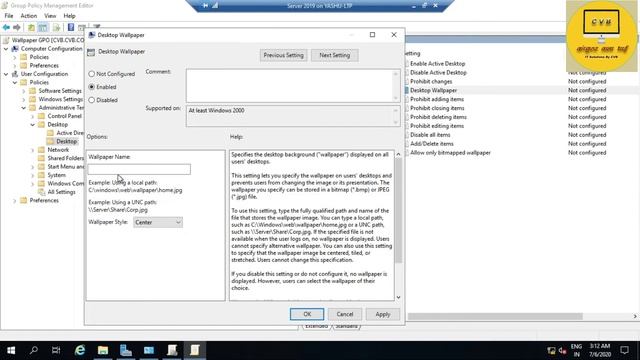Select the Enabled radio button
The image size is (640, 360).
(91, 87)
